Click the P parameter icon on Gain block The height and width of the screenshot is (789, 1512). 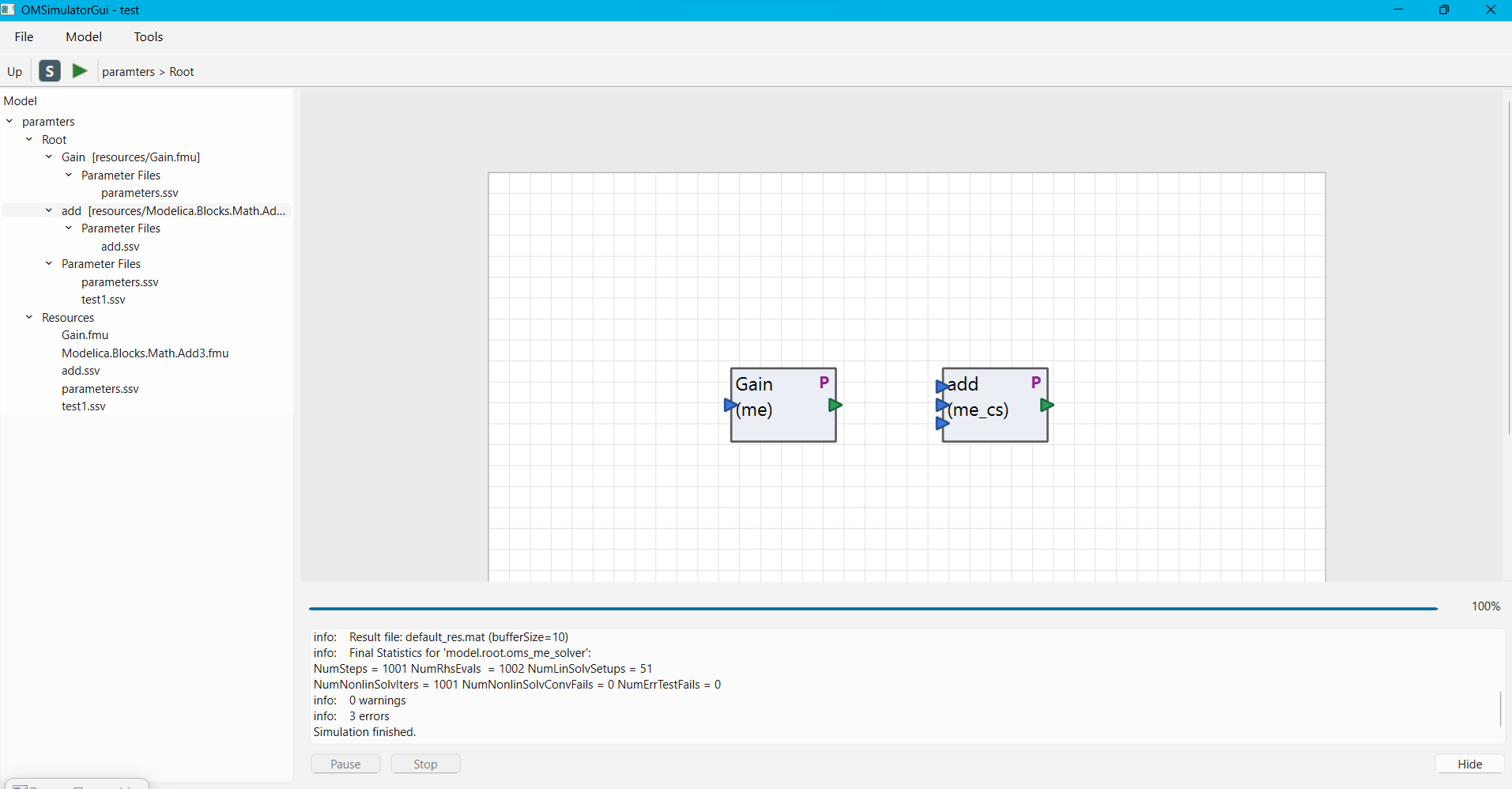pyautogui.click(x=824, y=383)
